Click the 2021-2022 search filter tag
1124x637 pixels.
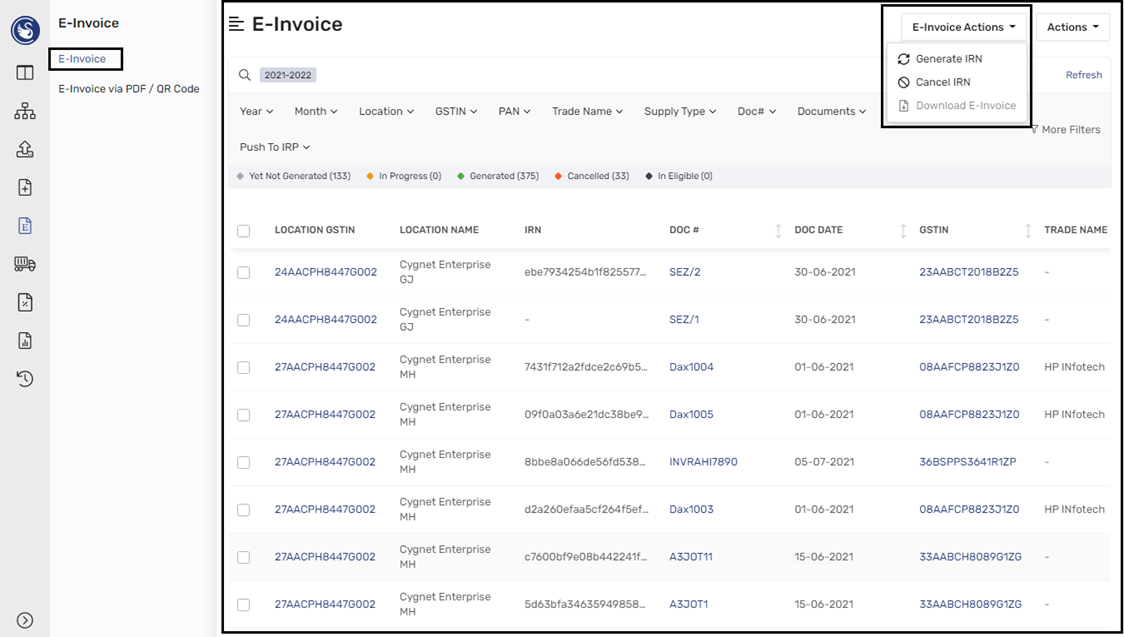(x=287, y=75)
